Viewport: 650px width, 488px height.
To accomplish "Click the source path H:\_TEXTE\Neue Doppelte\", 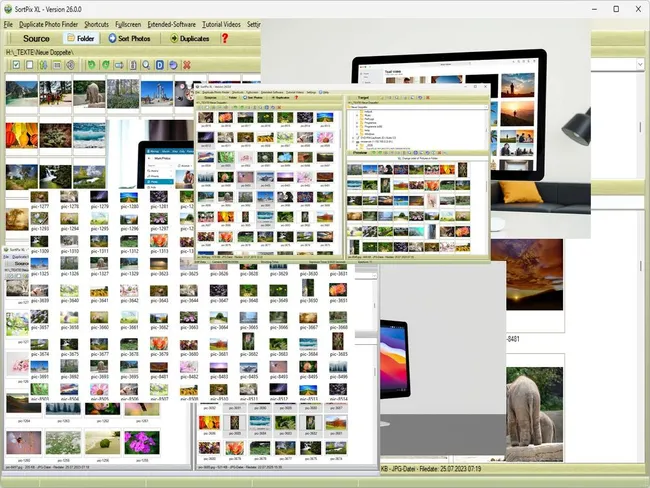I will pyautogui.click(x=40, y=52).
